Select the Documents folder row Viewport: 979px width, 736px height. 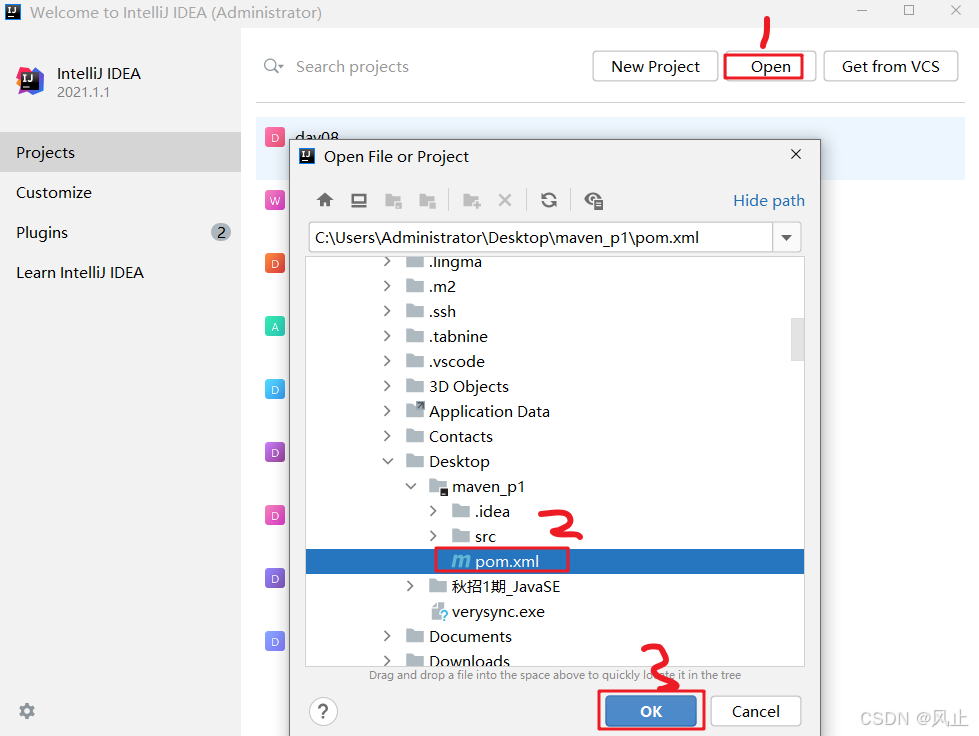[554, 636]
